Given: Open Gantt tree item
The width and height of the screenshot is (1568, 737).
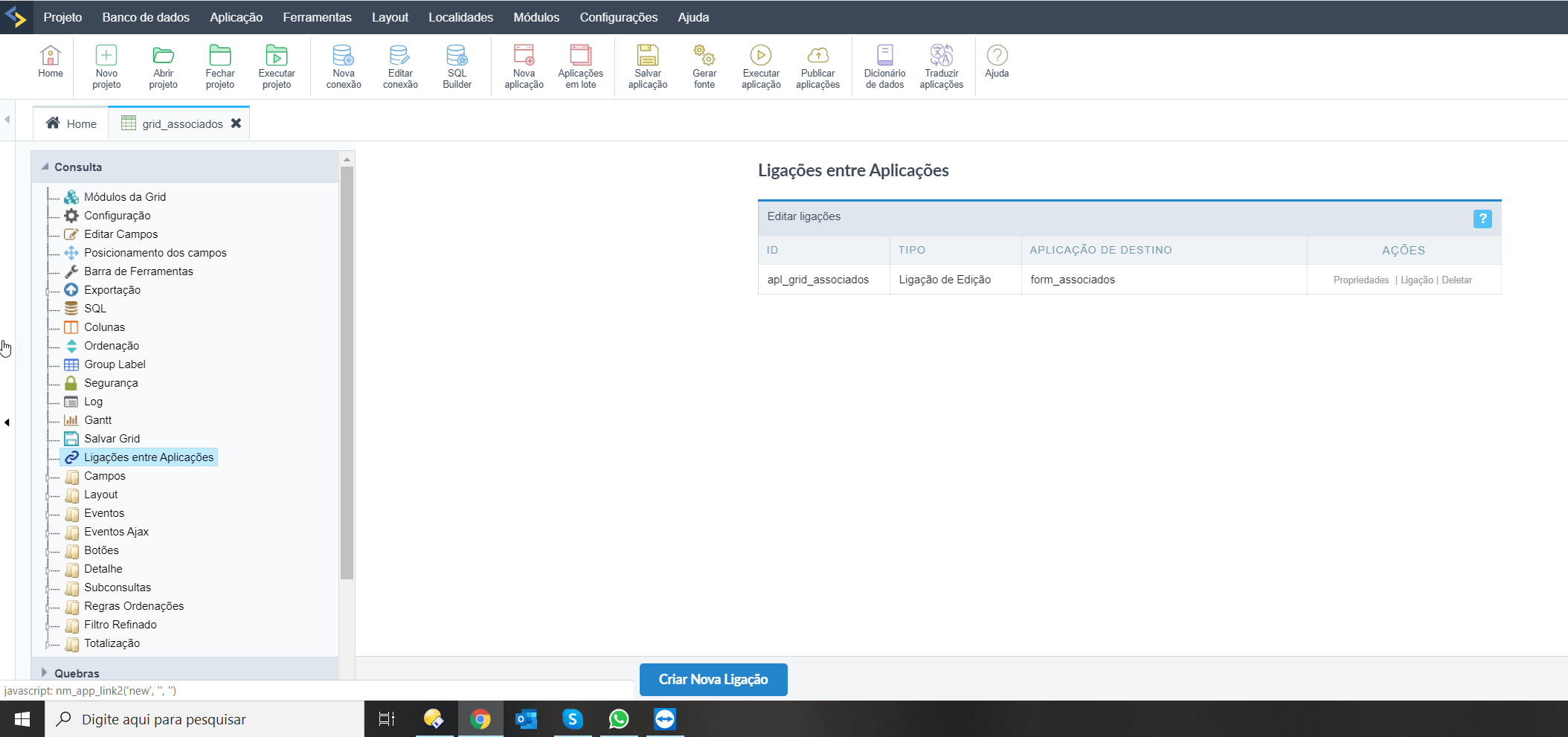Looking at the screenshot, I should click(97, 420).
